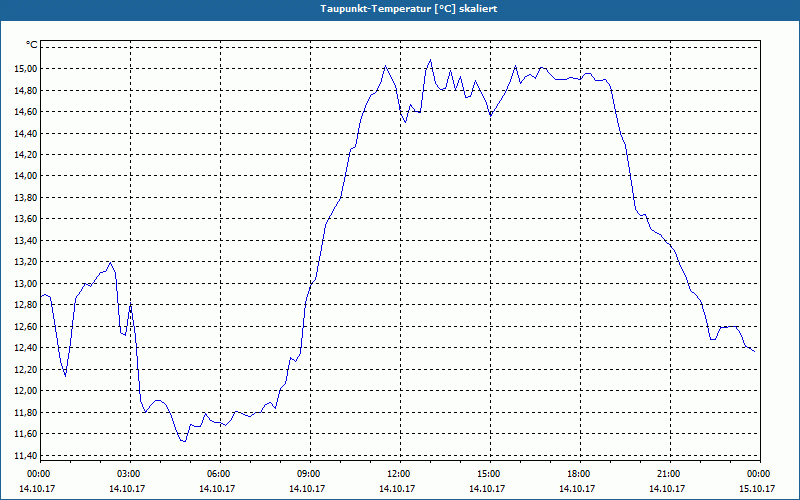Image resolution: width=800 pixels, height=500 pixels.
Task: Click the 21:00 time axis label
Action: 670,474
